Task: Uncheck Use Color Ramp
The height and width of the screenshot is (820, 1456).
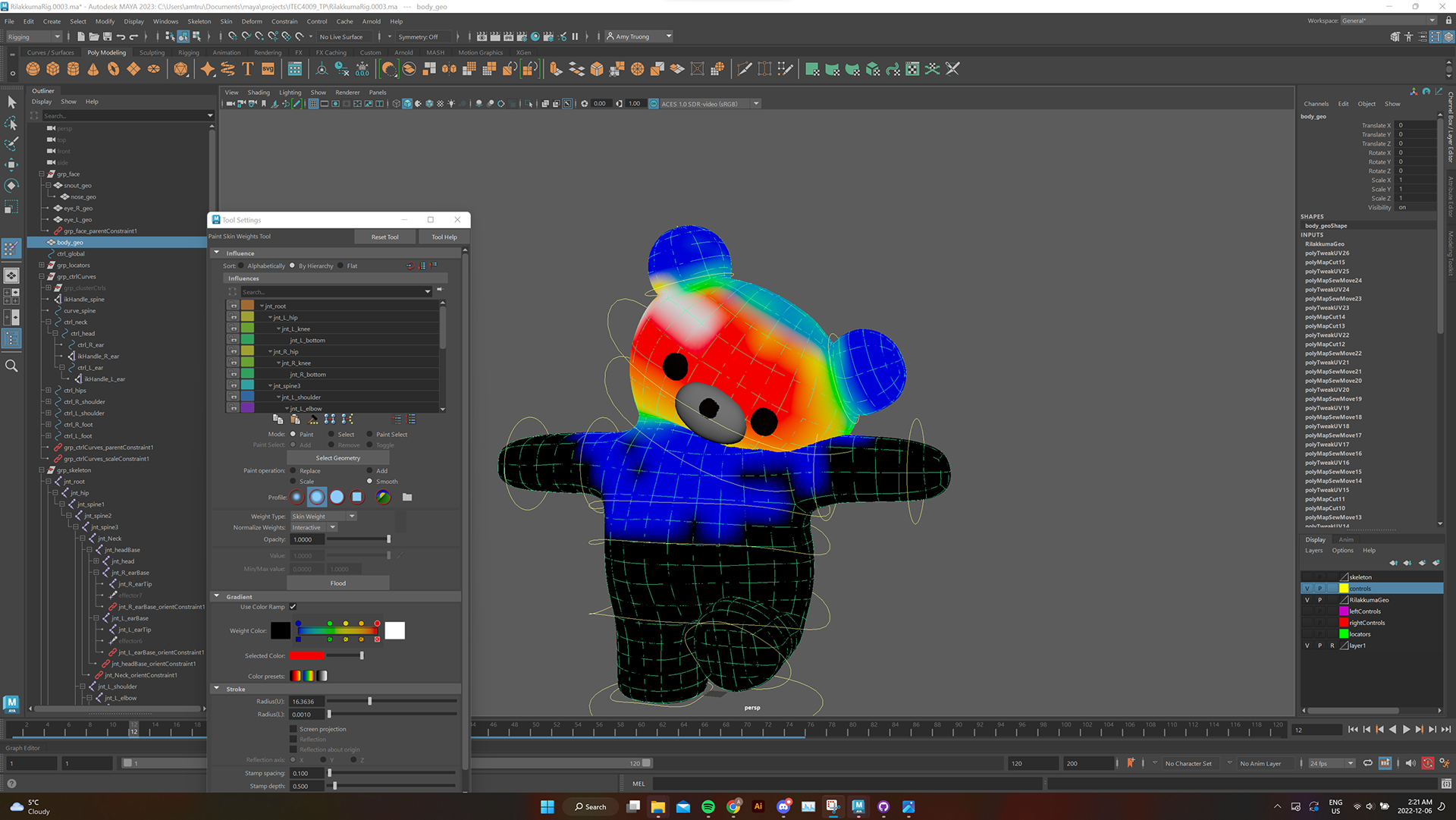Action: pyautogui.click(x=293, y=607)
